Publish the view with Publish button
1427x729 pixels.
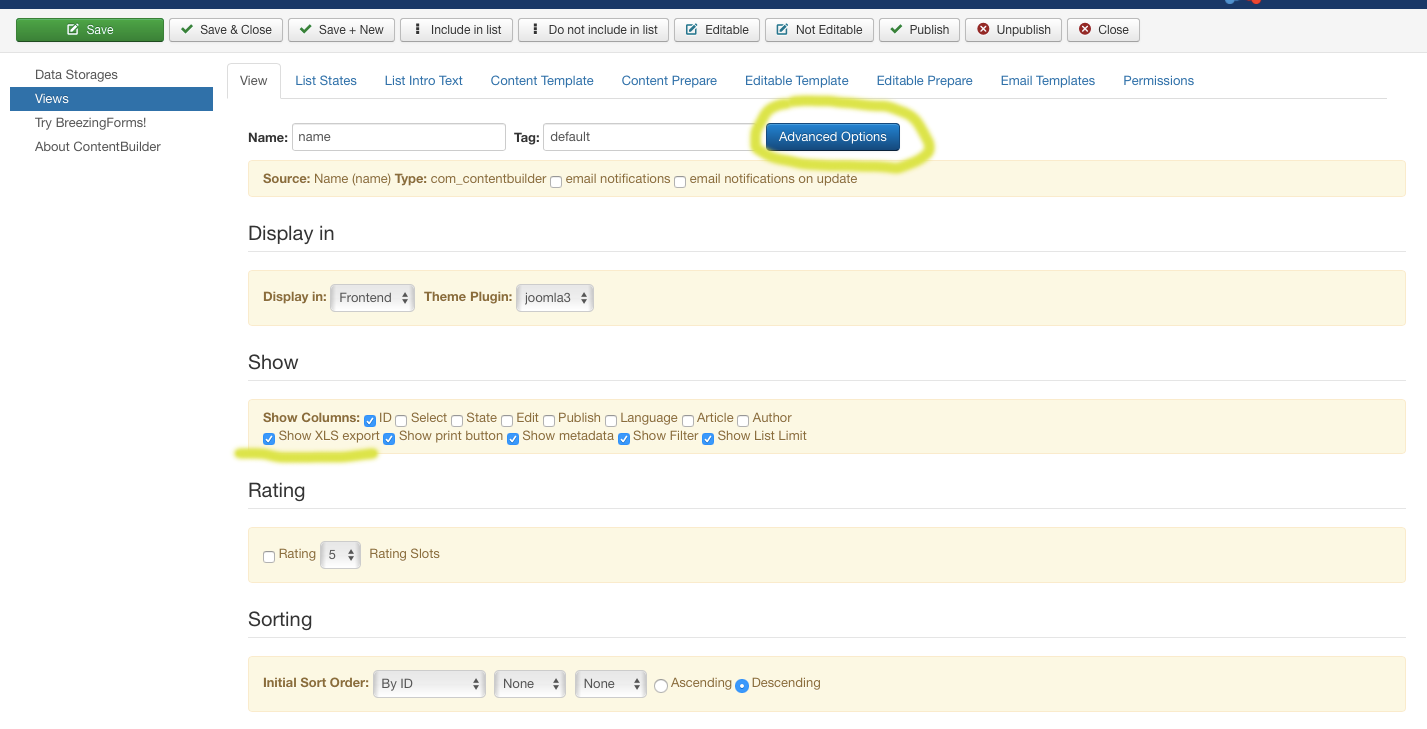(x=920, y=30)
